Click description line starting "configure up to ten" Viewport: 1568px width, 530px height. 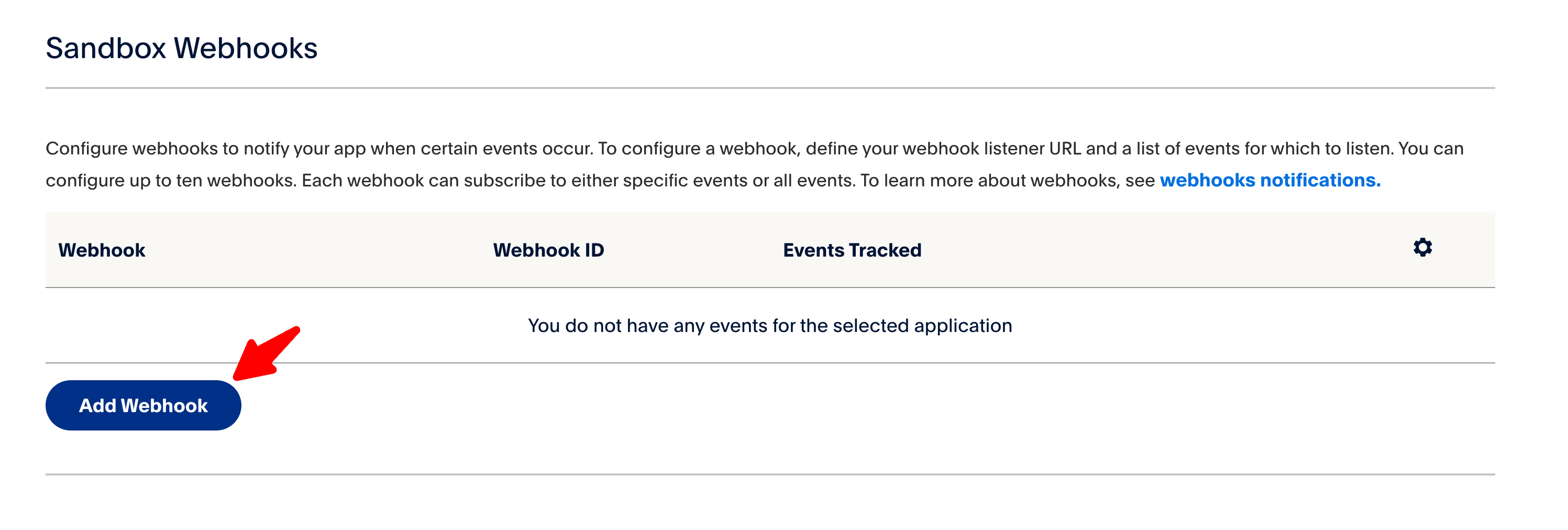pyautogui.click(x=600, y=180)
